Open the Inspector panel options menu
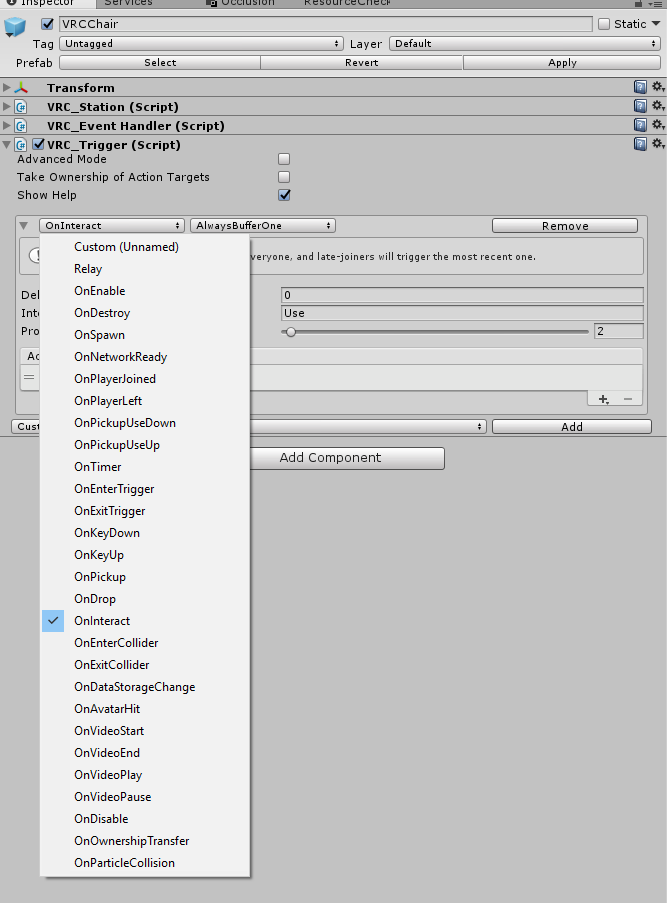The height and width of the screenshot is (903, 667). [657, 3]
